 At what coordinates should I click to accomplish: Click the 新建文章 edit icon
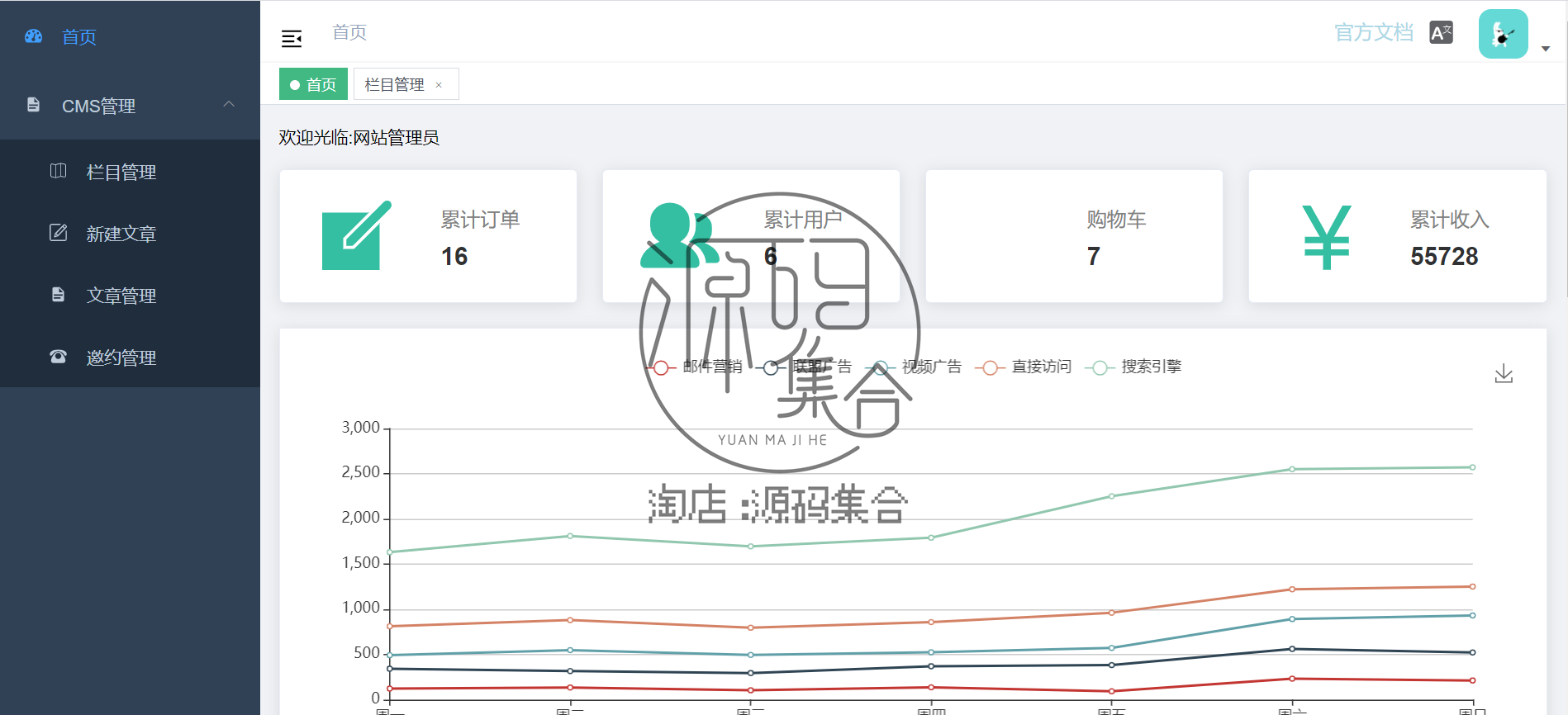[x=58, y=233]
